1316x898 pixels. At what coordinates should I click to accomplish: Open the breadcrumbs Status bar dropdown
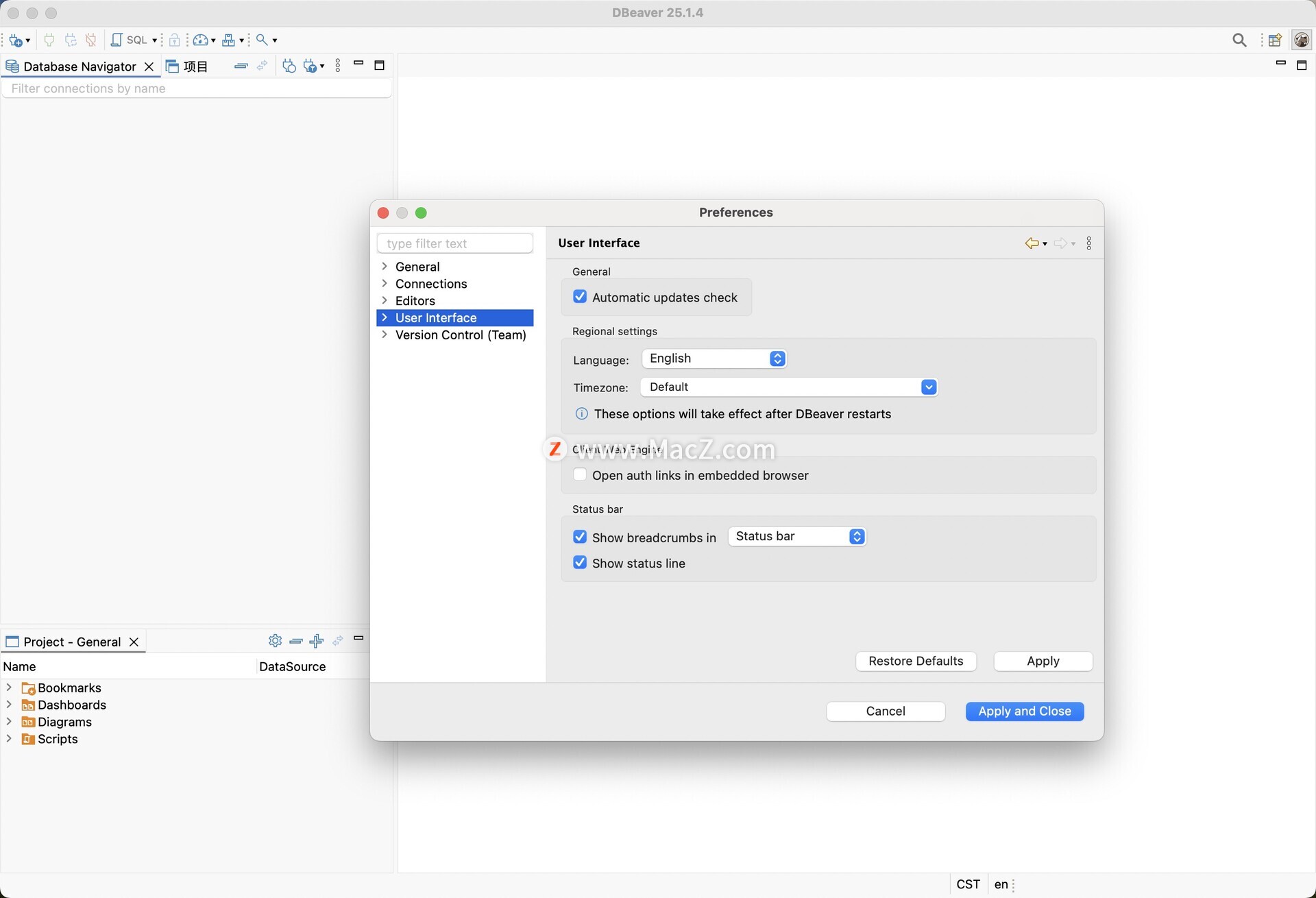(x=797, y=537)
